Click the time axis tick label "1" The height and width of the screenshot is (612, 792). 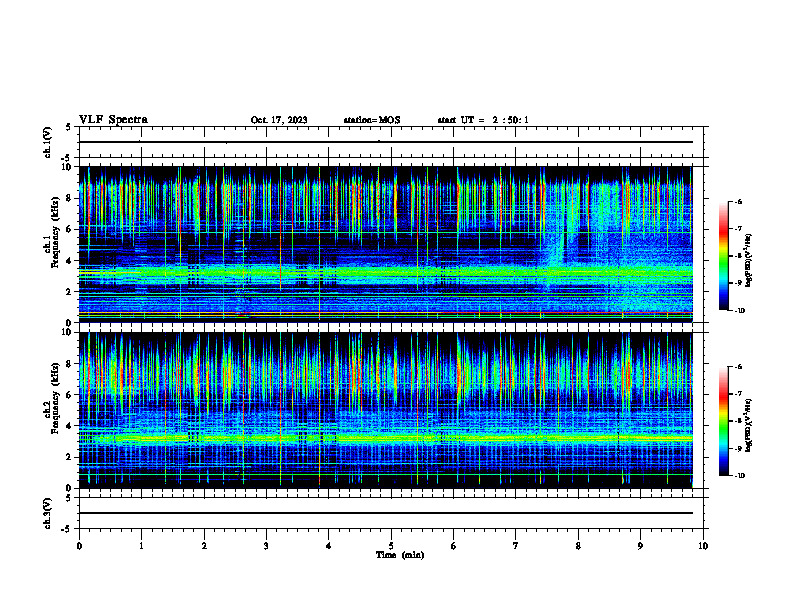pyautogui.click(x=141, y=546)
